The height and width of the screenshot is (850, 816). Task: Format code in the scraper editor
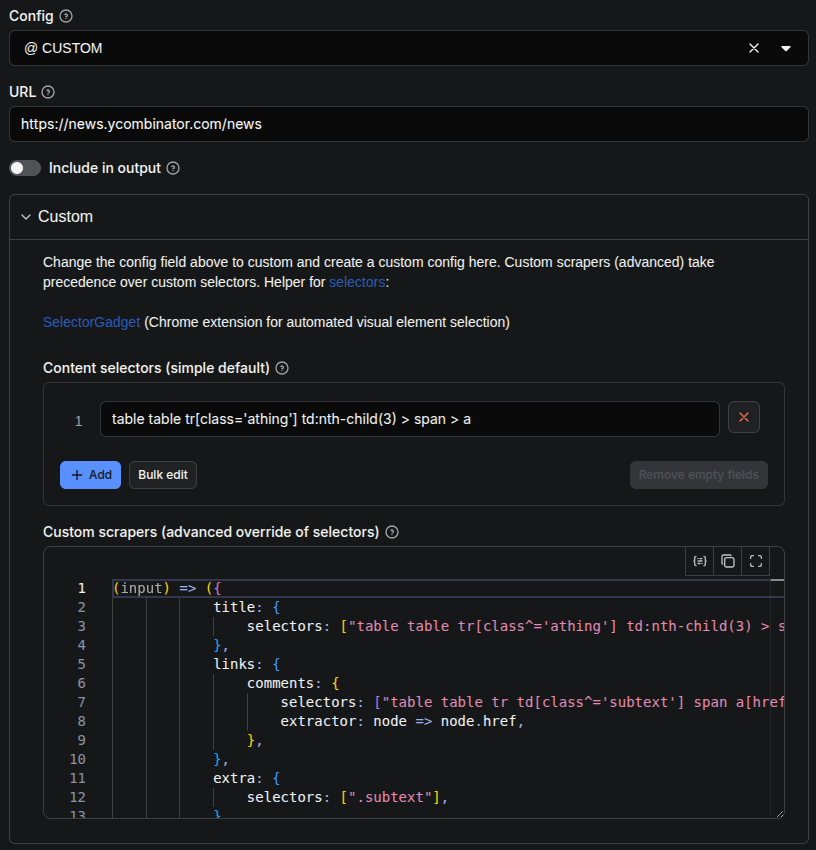tap(700, 561)
